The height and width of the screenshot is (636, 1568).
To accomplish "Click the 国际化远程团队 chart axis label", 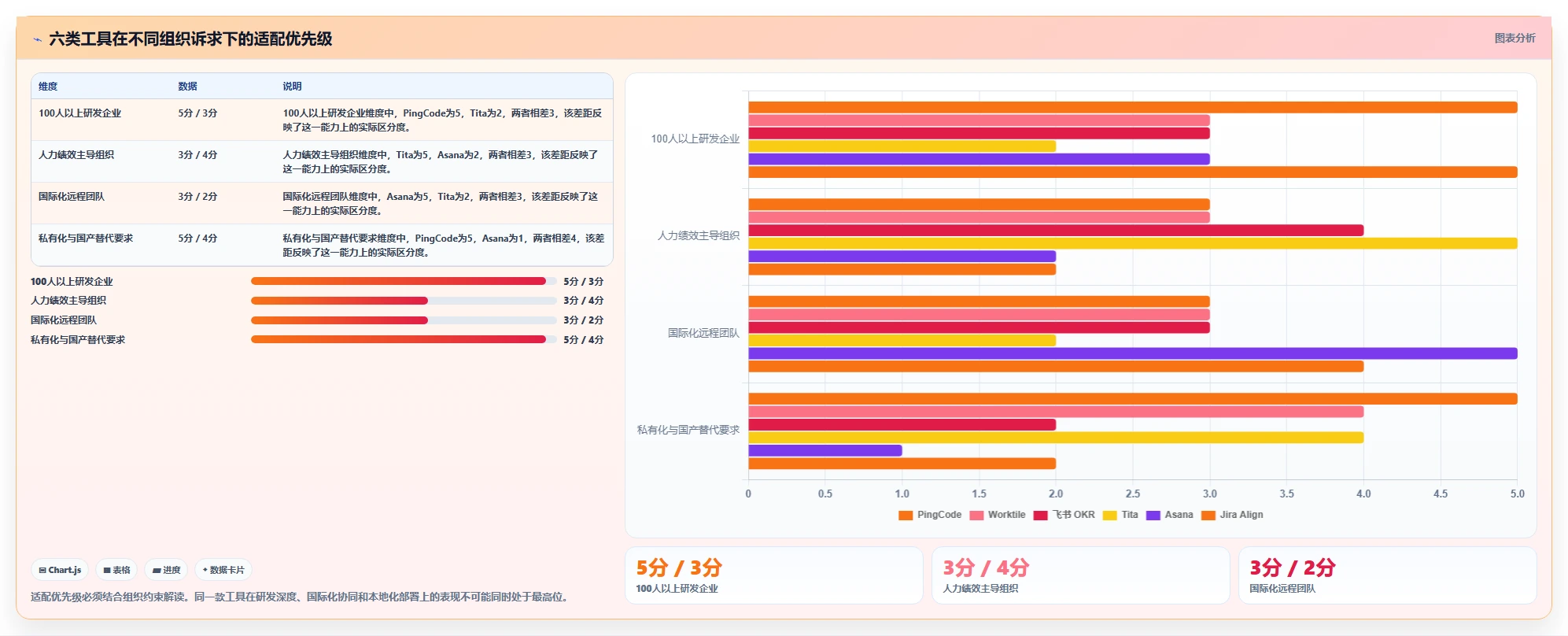I will pos(703,333).
